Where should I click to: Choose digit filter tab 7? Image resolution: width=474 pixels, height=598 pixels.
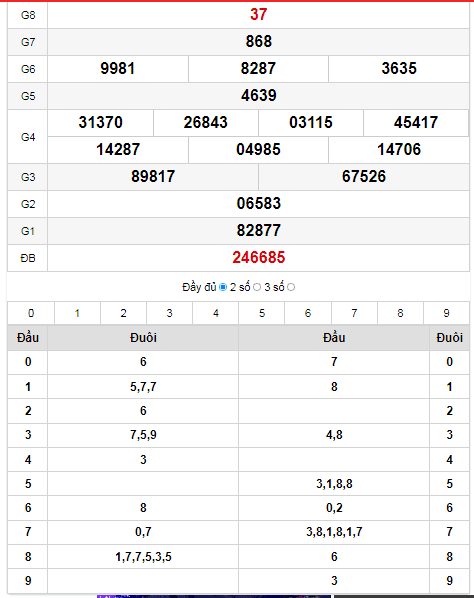pos(354,313)
